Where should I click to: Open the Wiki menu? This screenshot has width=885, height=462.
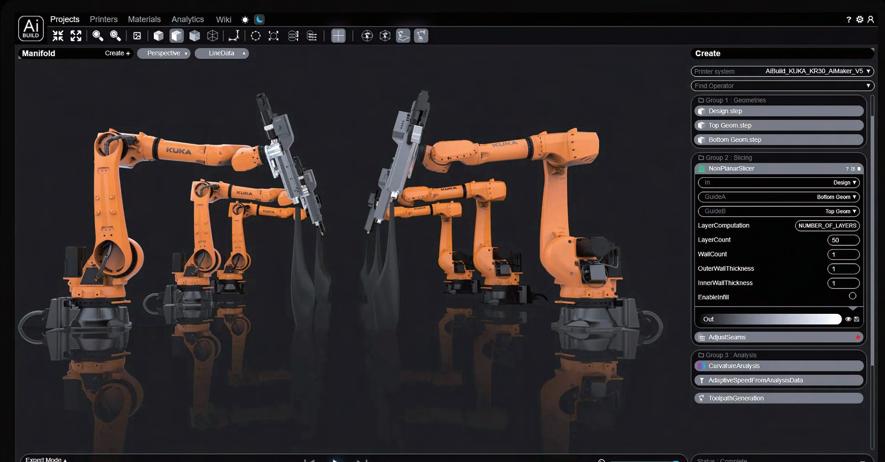point(224,19)
